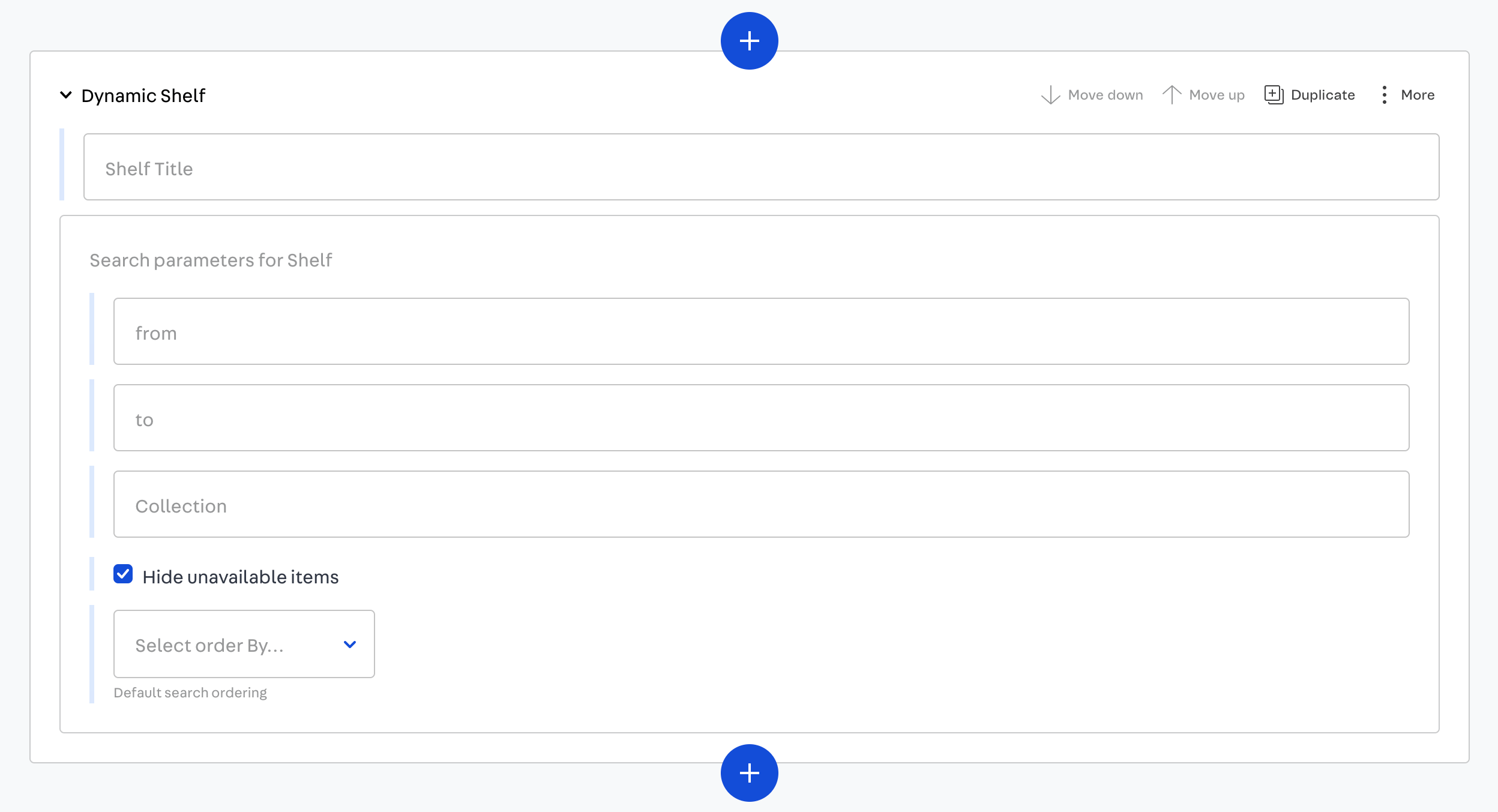Click the Dynamic Shelf heading title

click(143, 95)
